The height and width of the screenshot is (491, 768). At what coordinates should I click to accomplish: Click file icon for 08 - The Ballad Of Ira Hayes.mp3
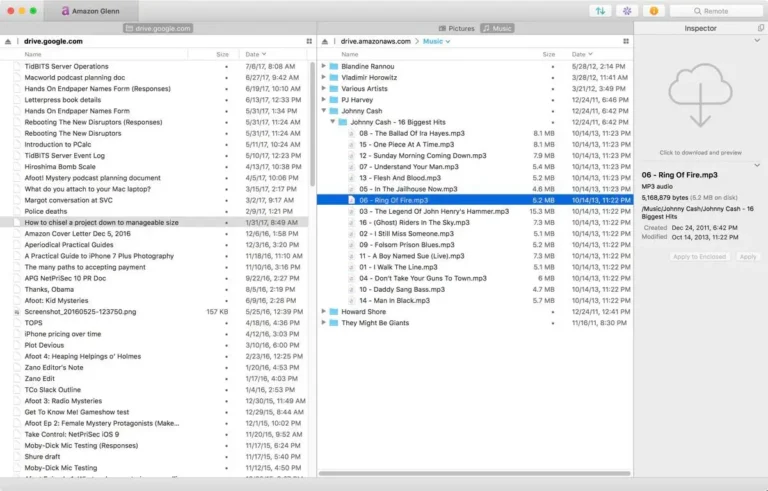(351, 133)
